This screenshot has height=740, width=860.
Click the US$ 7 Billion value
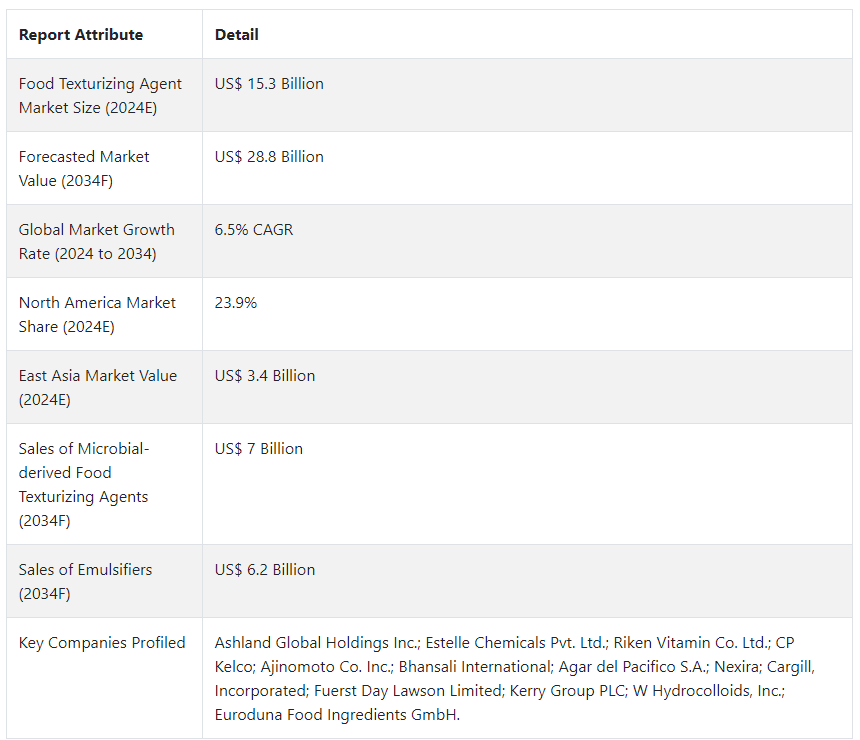tap(259, 449)
